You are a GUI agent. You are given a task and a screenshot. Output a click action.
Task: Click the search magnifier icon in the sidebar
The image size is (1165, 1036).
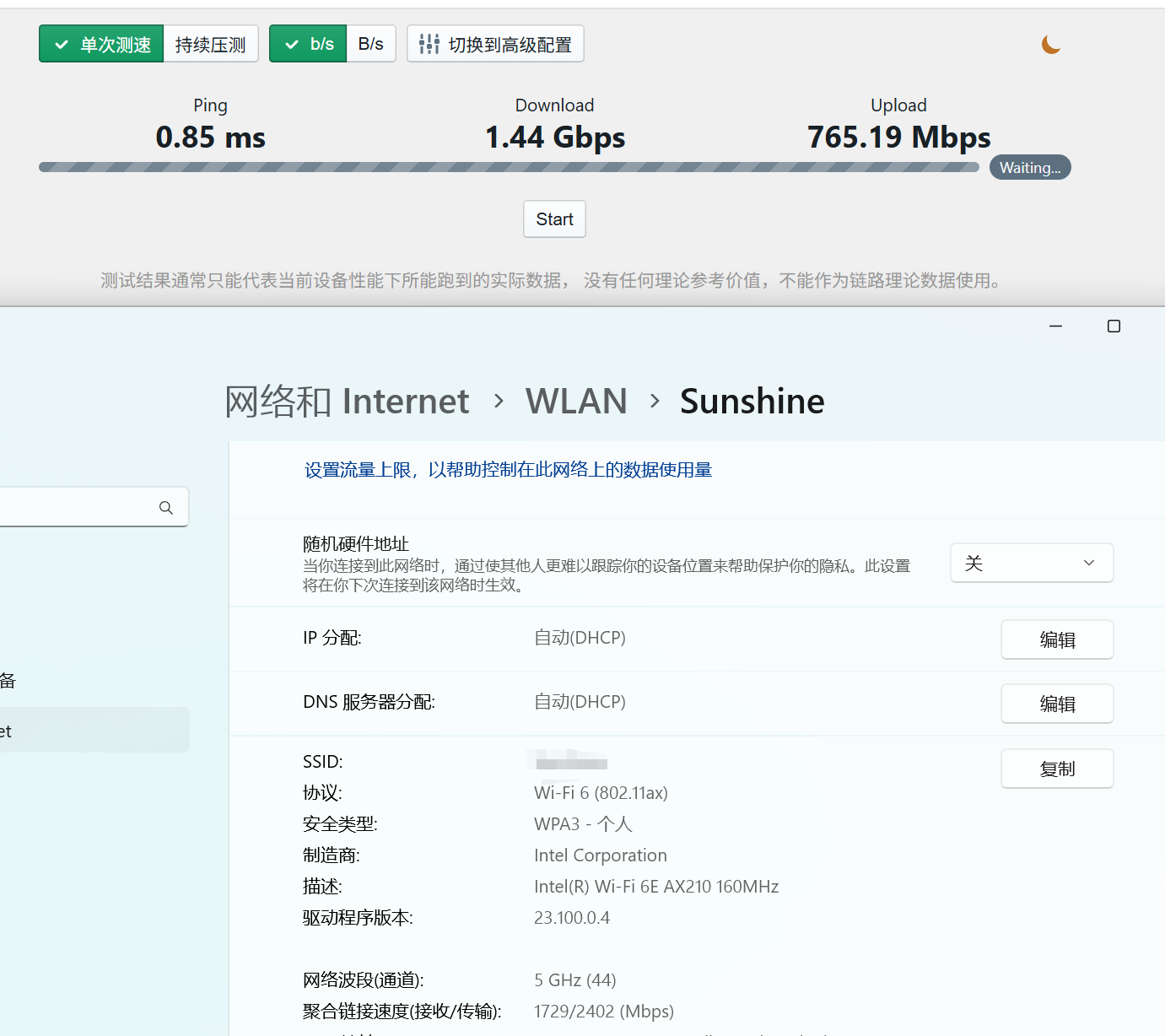pyautogui.click(x=166, y=507)
